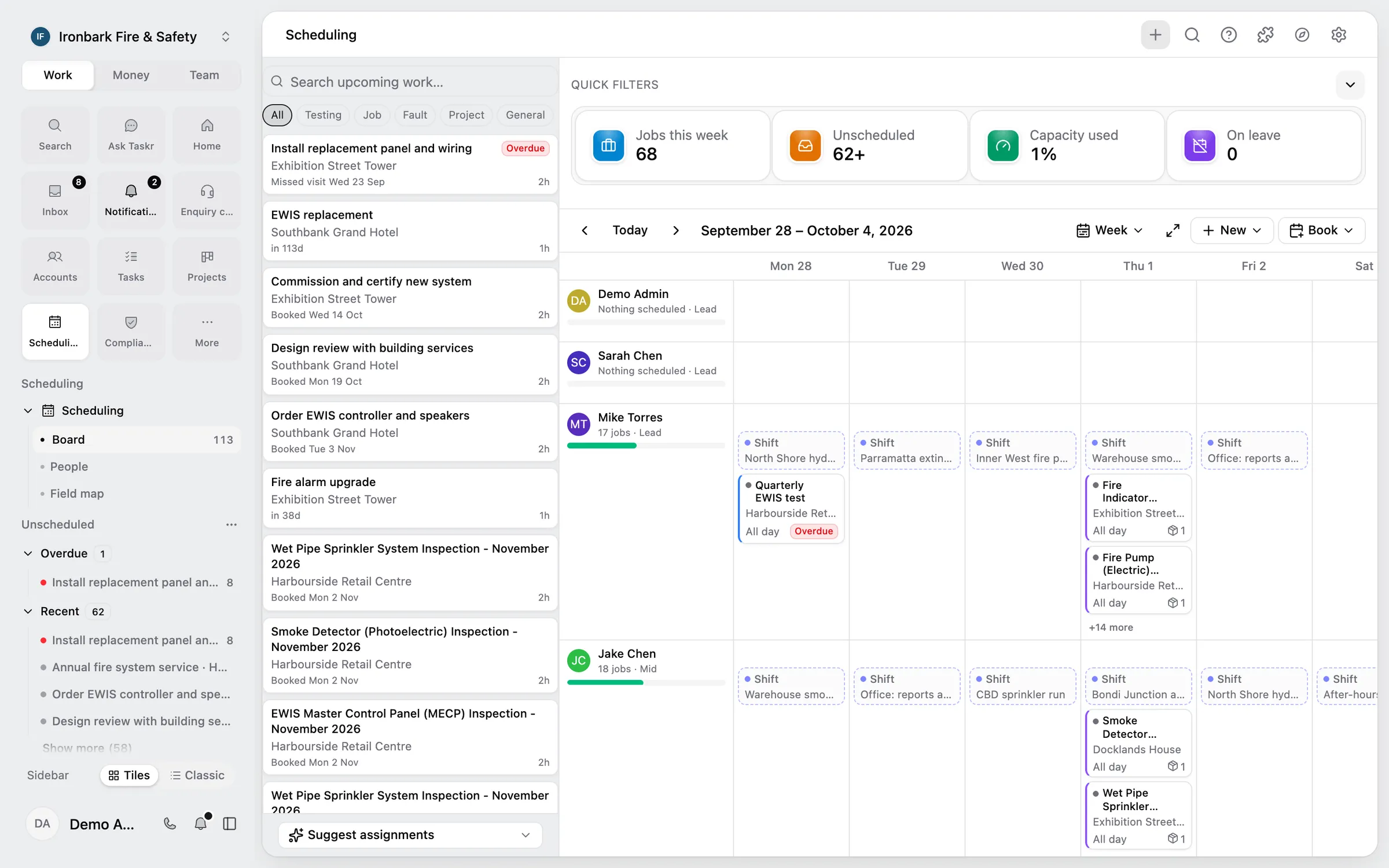Click the compass explore icon
Screen dimensions: 1389x868
1302,35
